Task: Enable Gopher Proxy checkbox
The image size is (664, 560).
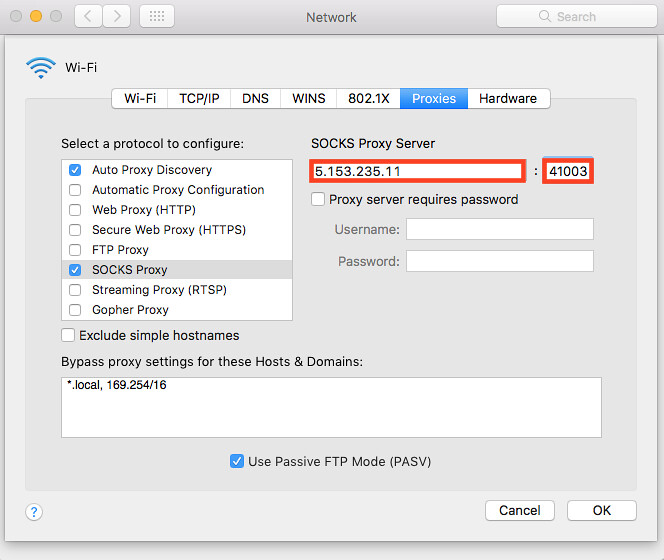Action: [x=75, y=310]
